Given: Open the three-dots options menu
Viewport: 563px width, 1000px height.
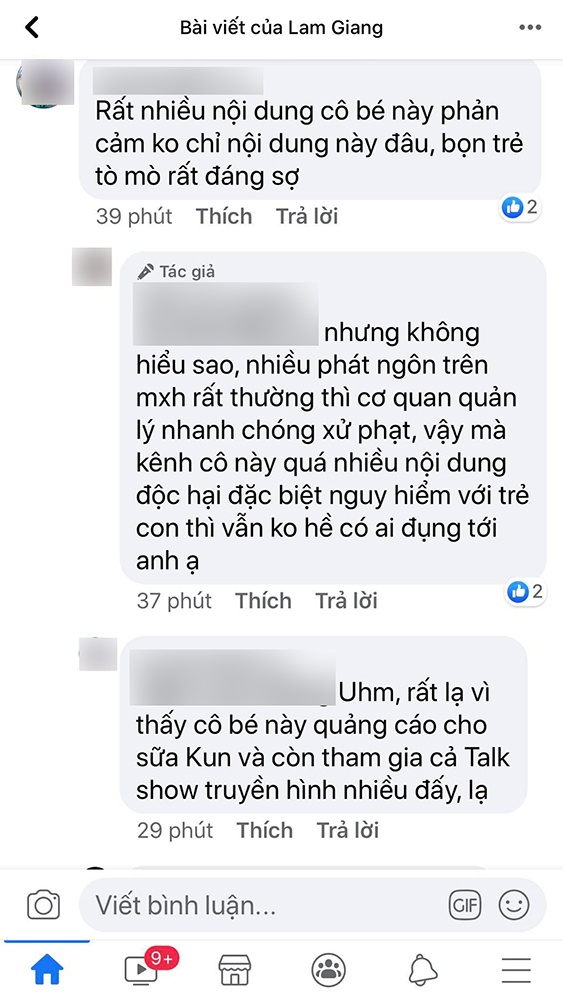Looking at the screenshot, I should (x=530, y=27).
